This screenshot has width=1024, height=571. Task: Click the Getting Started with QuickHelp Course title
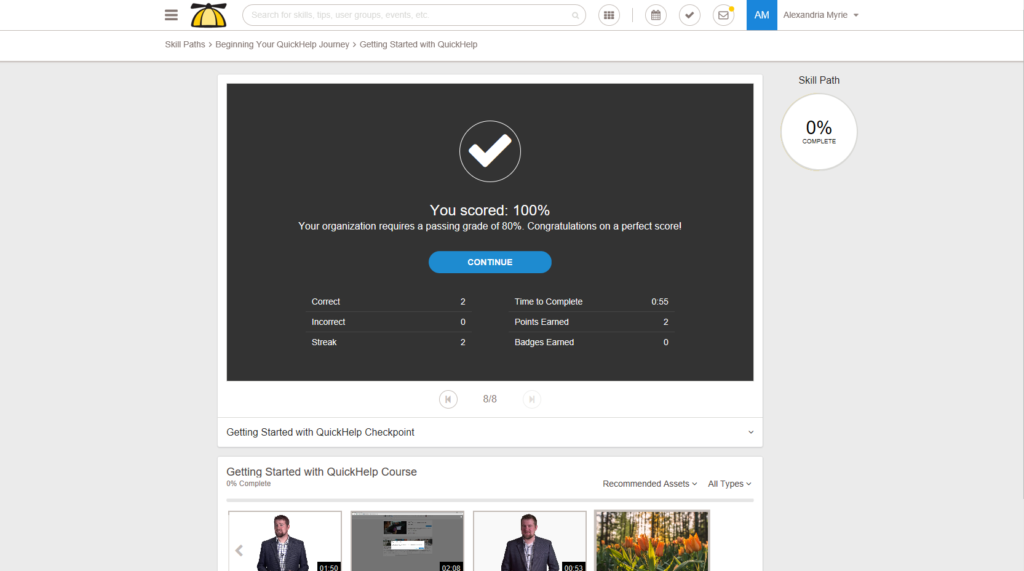[x=321, y=472]
